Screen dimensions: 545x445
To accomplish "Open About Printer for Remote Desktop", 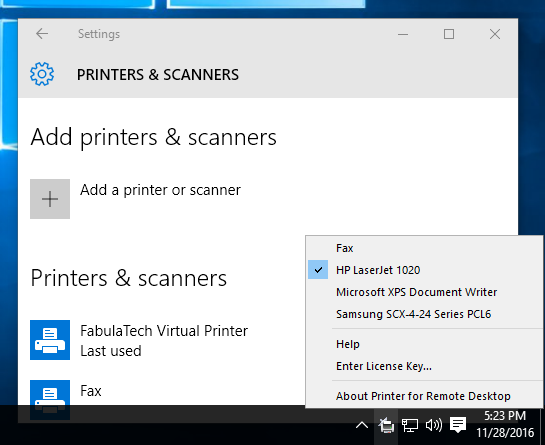I will [424, 396].
